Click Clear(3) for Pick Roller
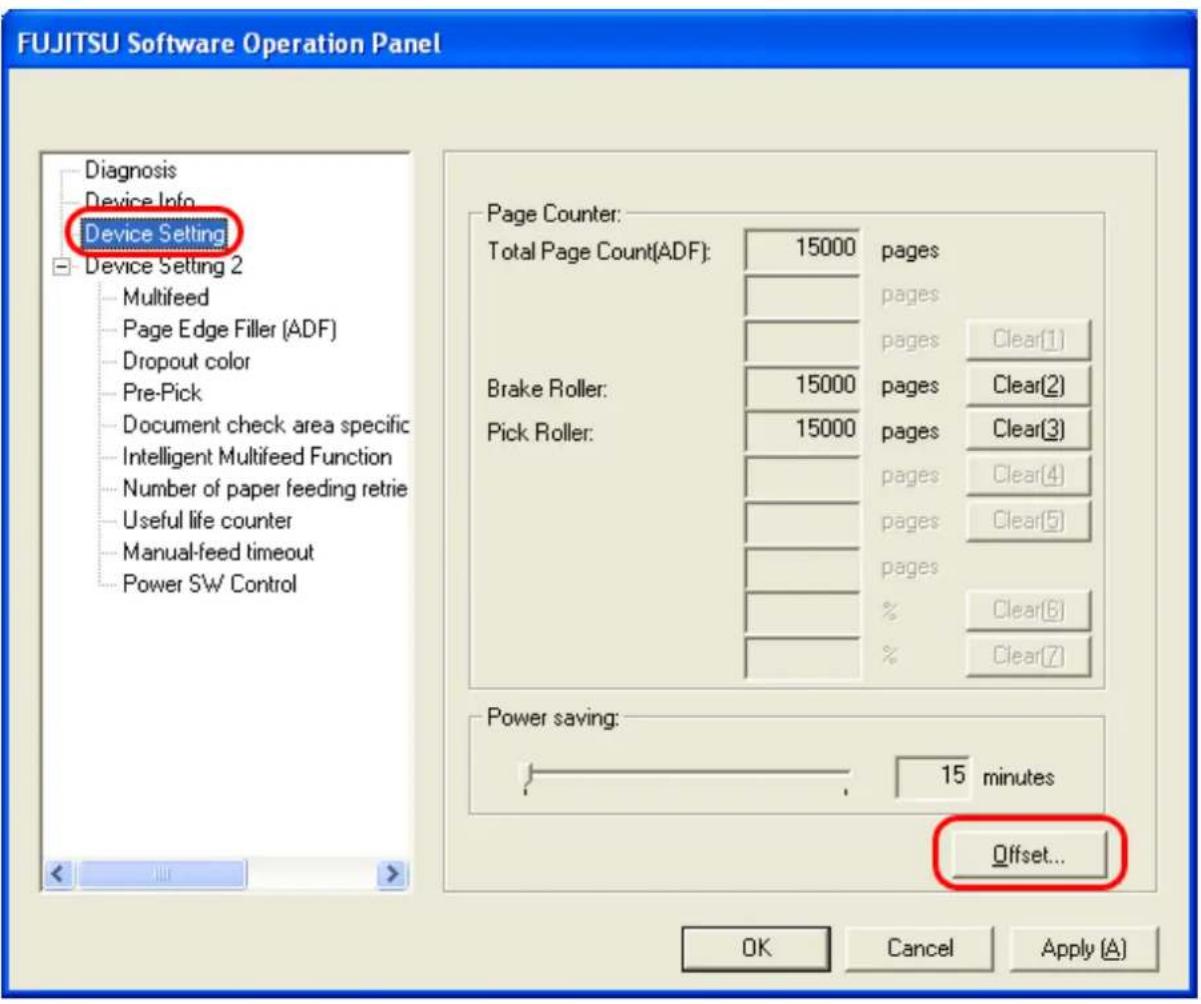 [x=1027, y=430]
